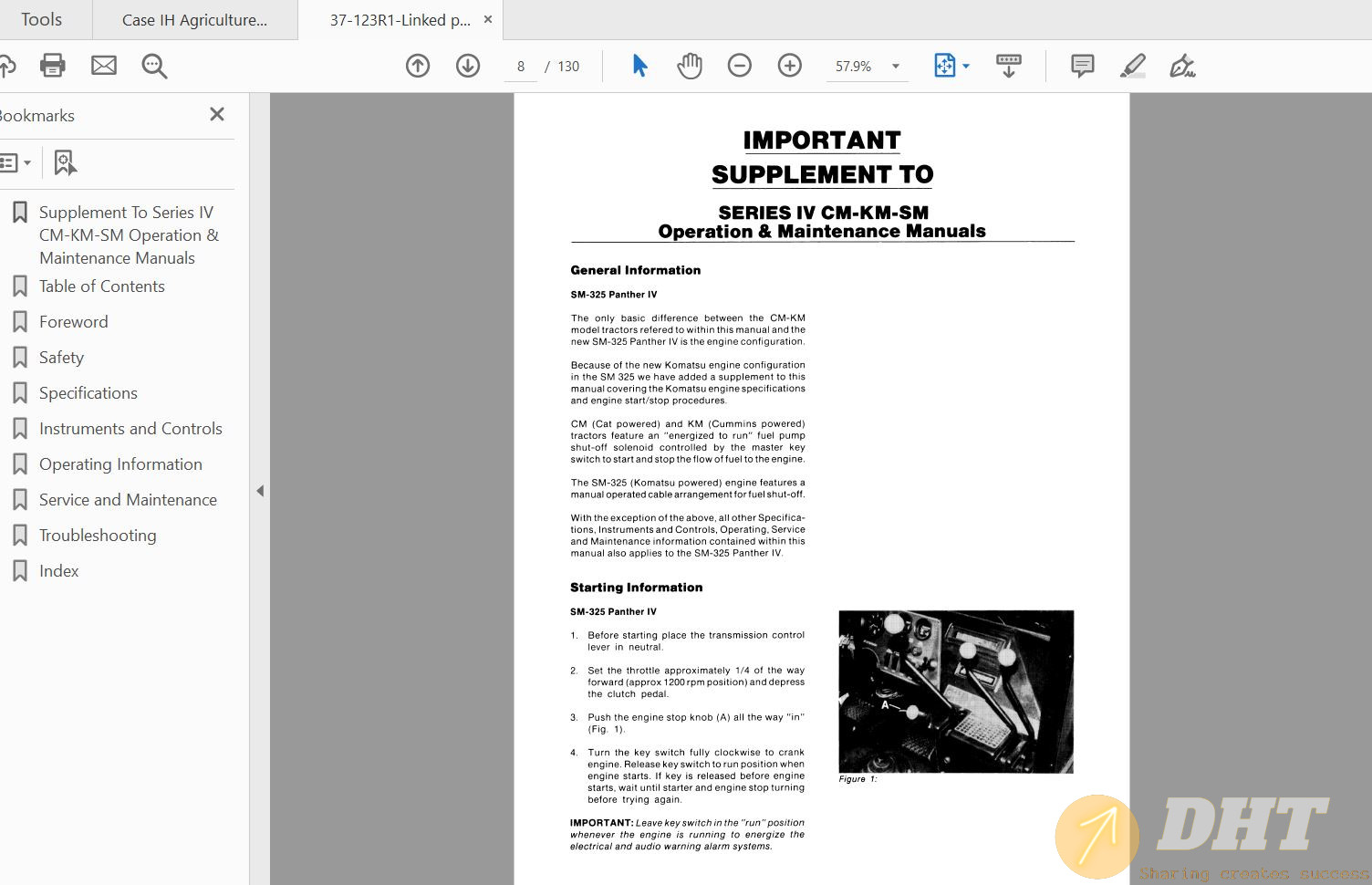Select the Highlight text pen tool

[1133, 66]
